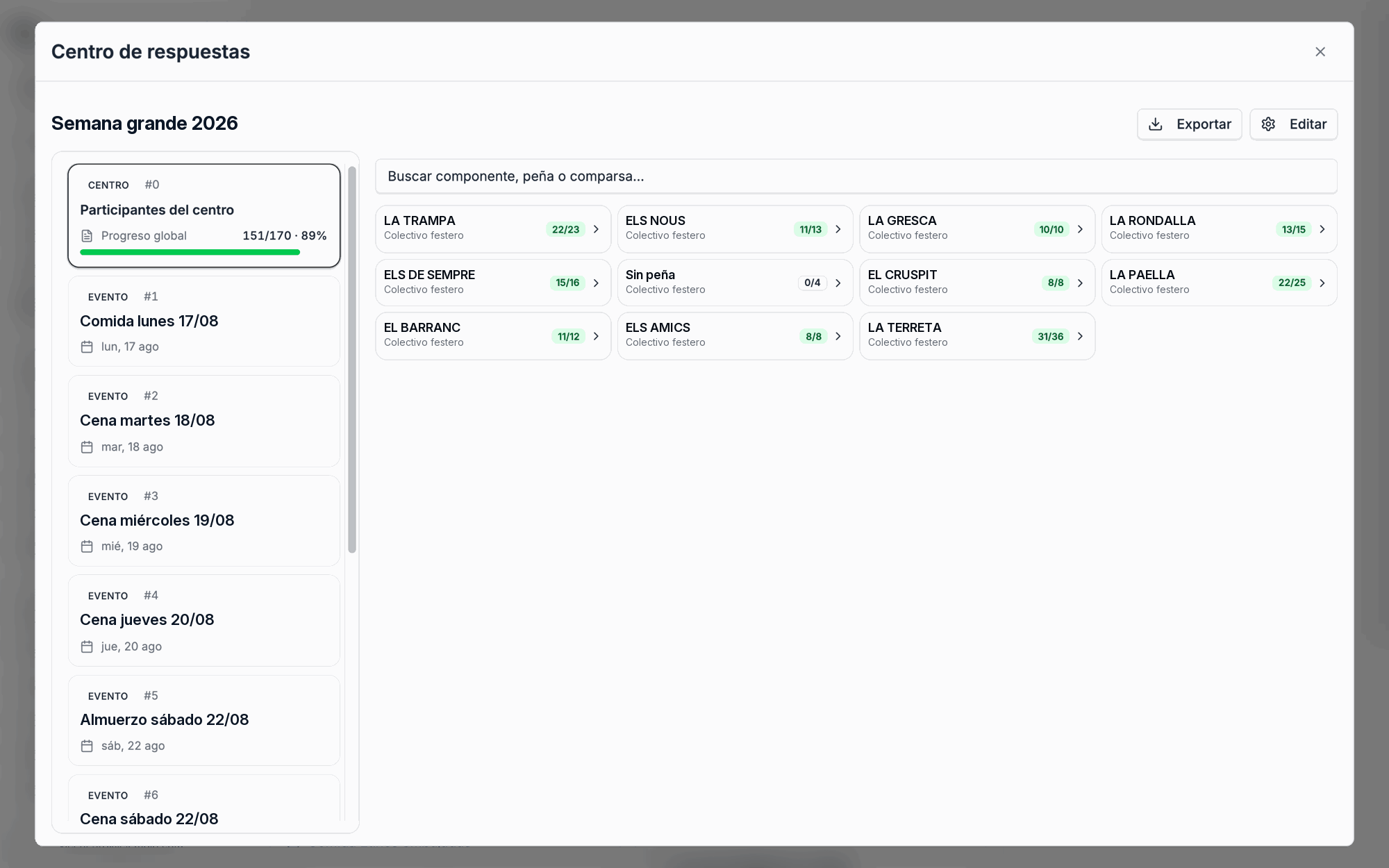Click the 31/36 badge on LA TERRETA

(x=1051, y=336)
